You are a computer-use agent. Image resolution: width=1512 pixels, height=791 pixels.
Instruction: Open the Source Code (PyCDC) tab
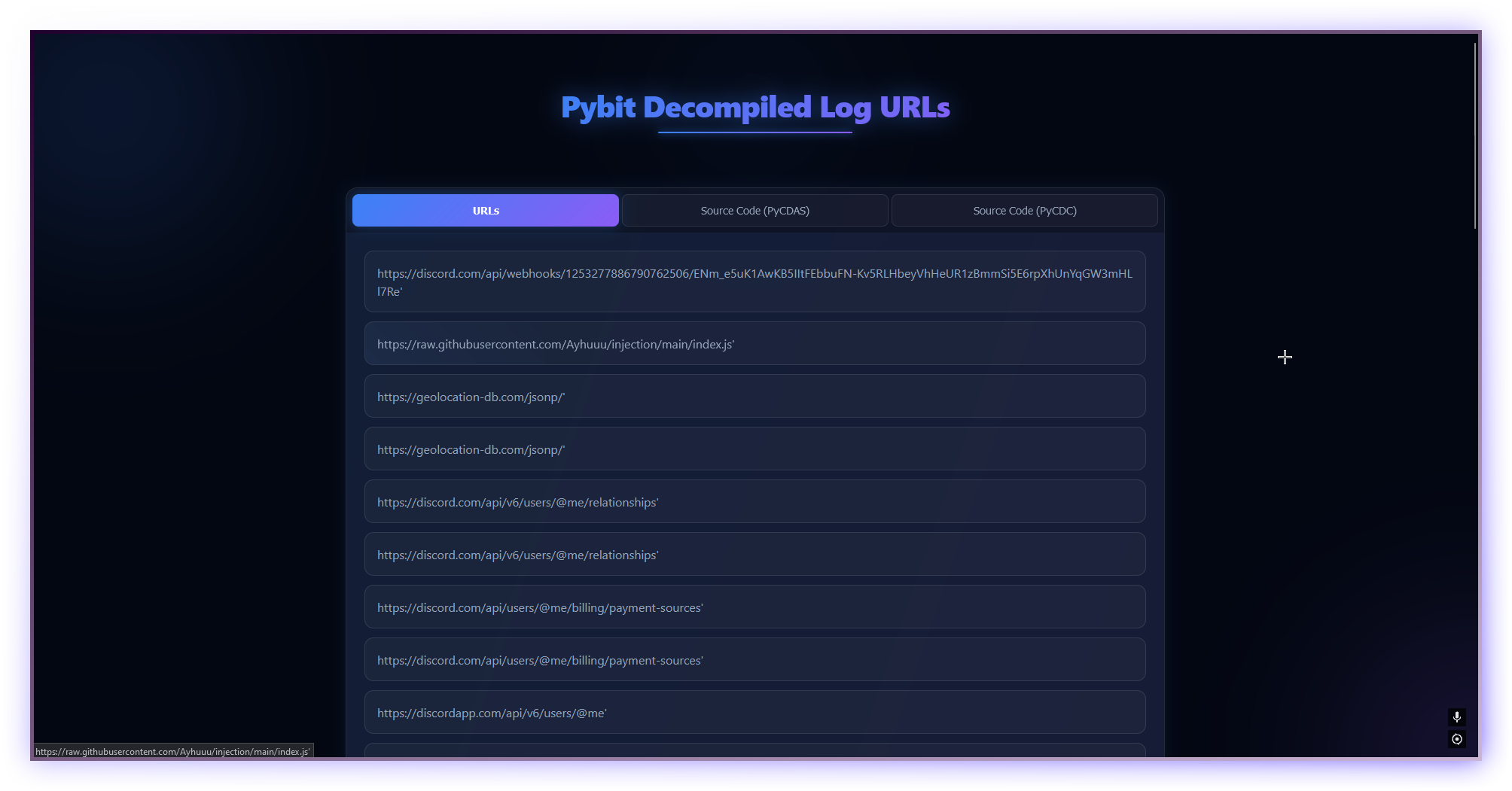(1025, 211)
